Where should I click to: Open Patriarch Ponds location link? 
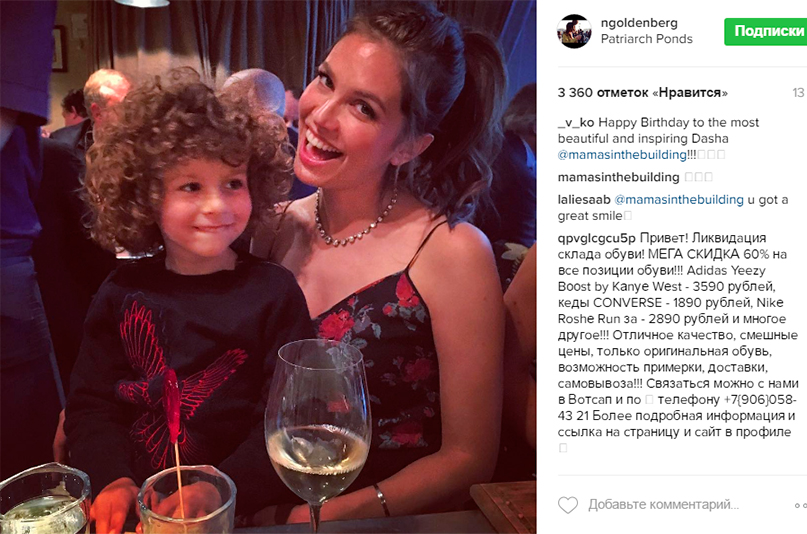(646, 39)
